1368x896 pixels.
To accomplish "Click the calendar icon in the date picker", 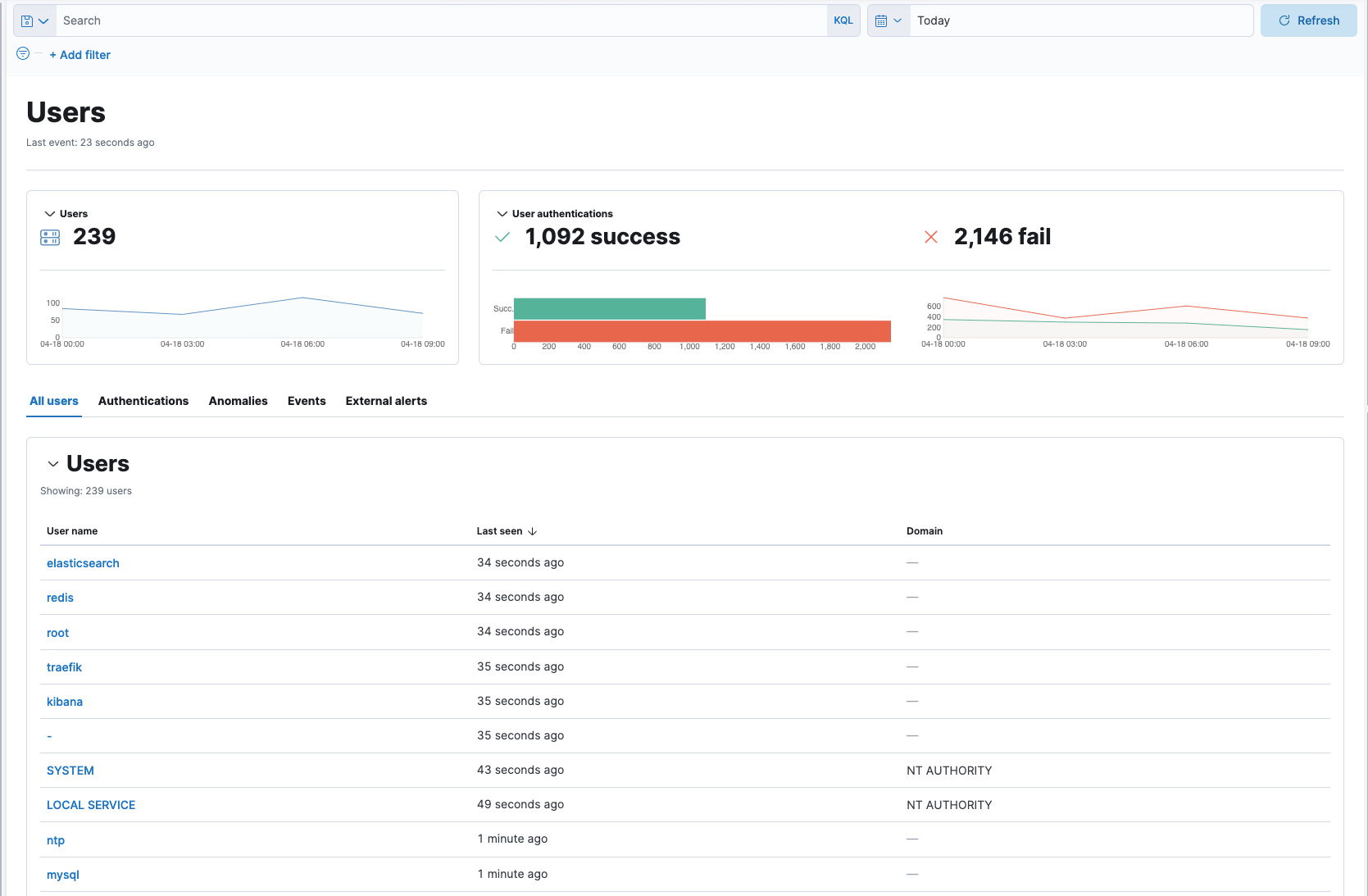I will pyautogui.click(x=882, y=20).
